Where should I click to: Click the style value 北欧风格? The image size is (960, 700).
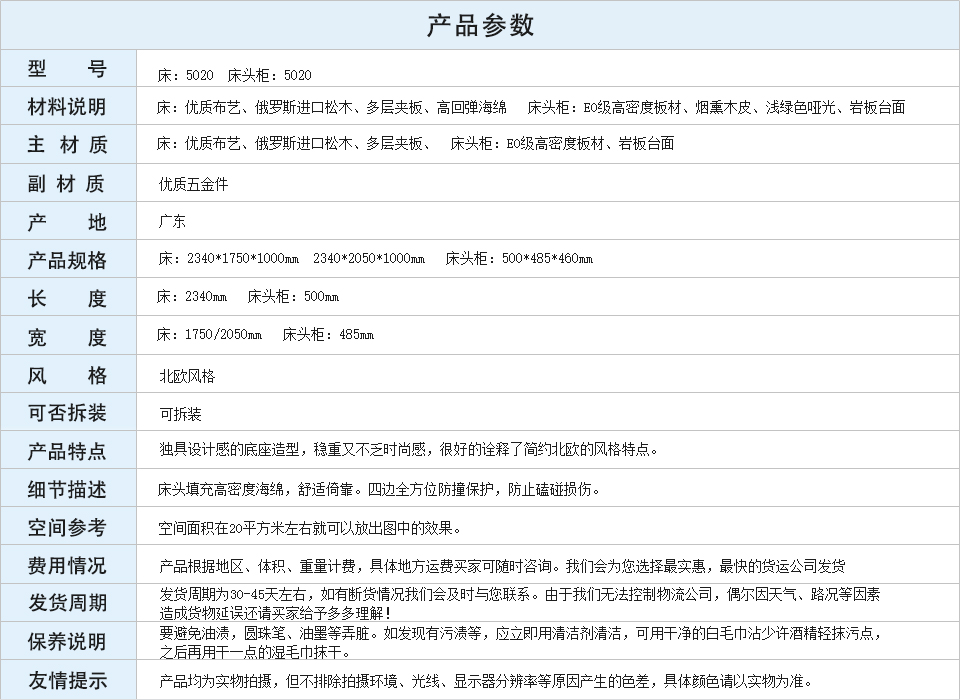pyautogui.click(x=187, y=376)
